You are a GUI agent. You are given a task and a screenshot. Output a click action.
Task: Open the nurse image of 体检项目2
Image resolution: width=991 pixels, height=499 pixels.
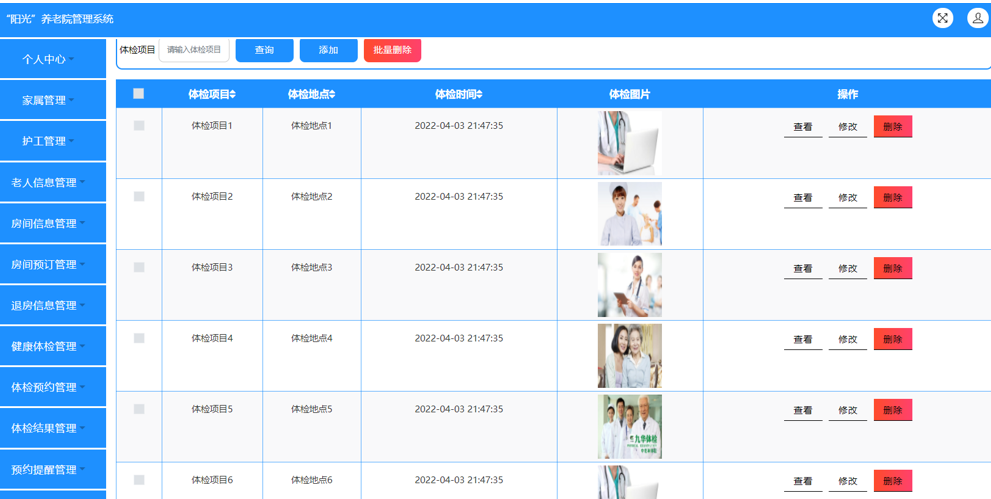629,214
